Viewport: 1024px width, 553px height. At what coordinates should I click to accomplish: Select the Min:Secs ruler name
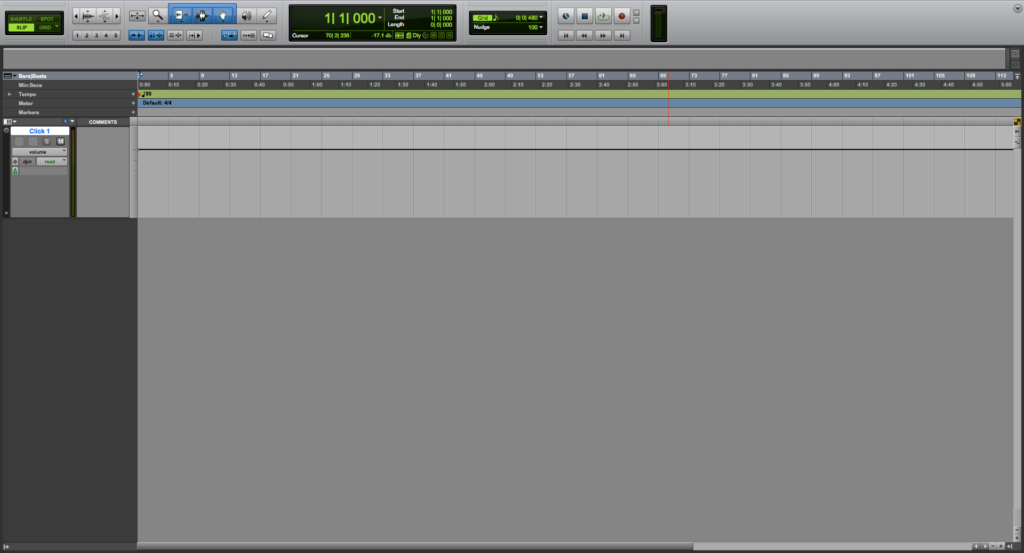click(x=30, y=85)
